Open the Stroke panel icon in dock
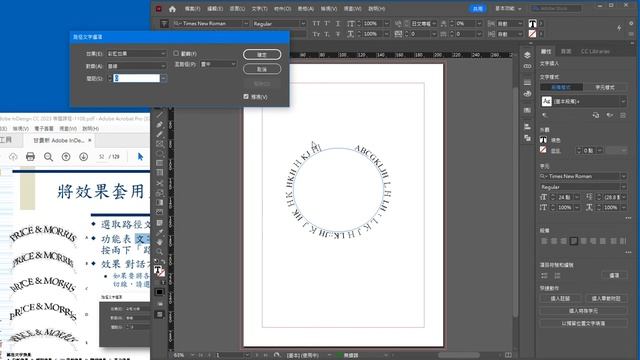The width and height of the screenshot is (640, 360). [527, 82]
